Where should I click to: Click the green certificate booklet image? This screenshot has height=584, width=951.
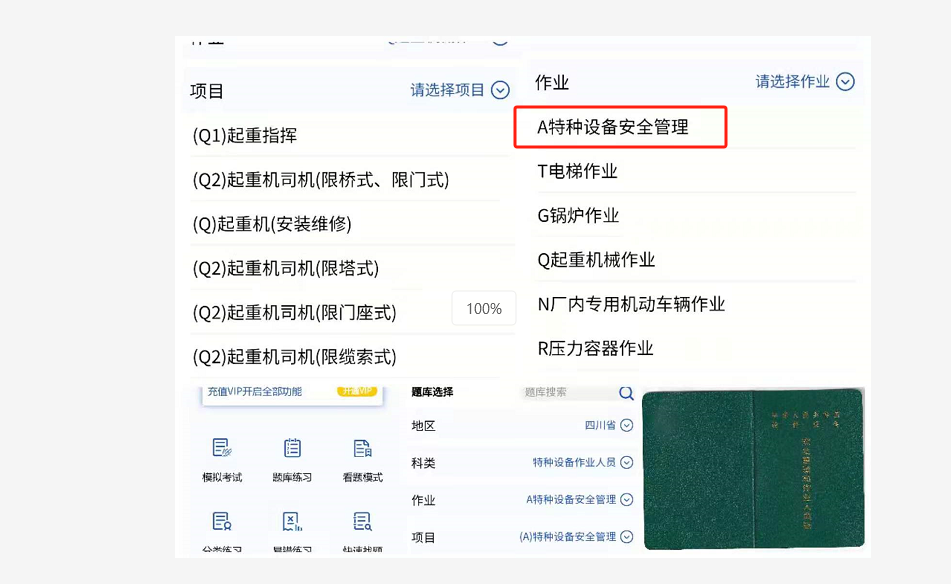pos(753,469)
